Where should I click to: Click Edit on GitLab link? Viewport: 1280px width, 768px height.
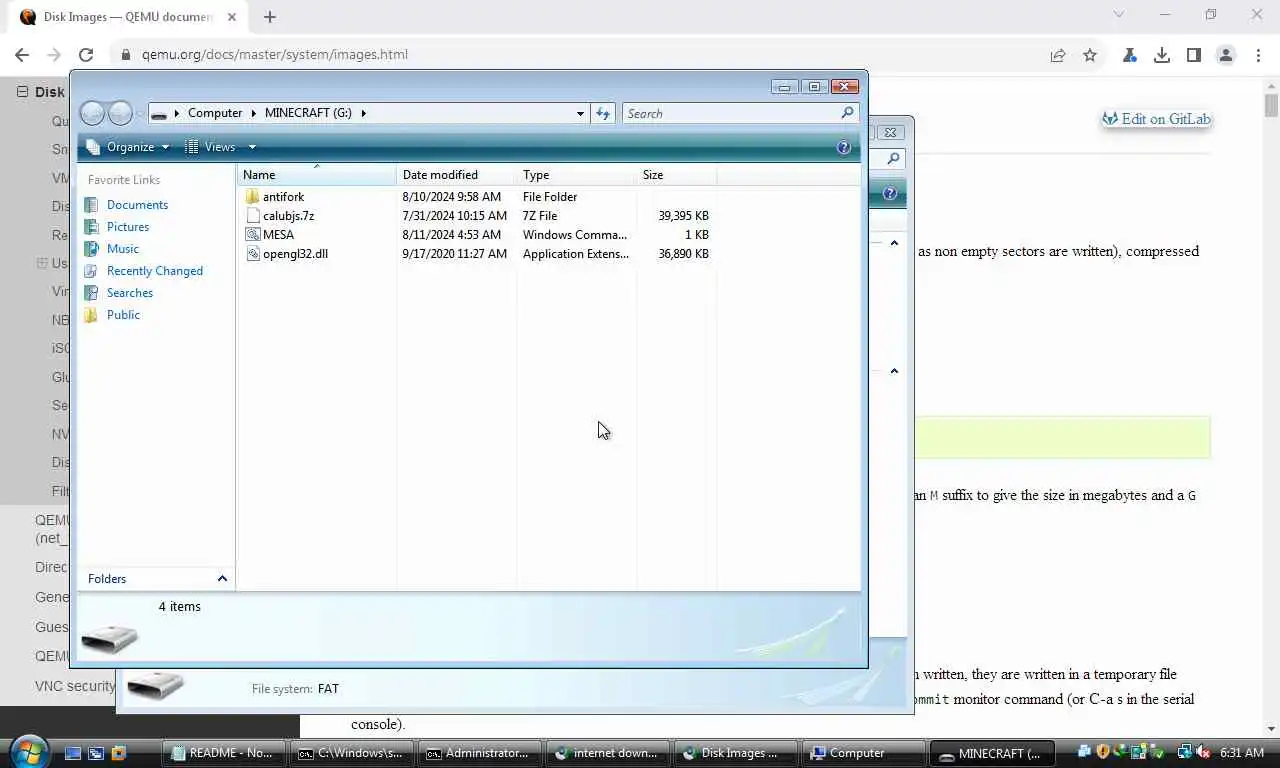(x=1156, y=119)
